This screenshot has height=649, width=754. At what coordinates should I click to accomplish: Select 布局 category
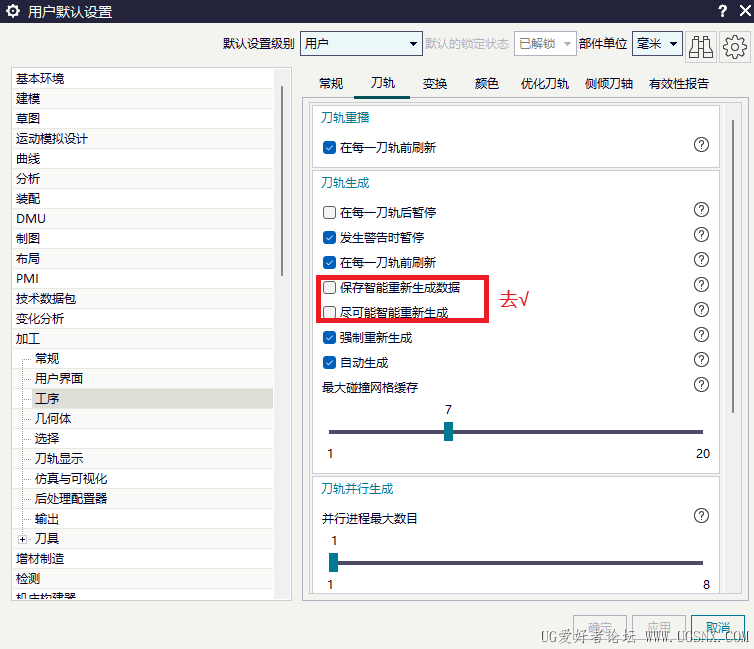(143, 259)
